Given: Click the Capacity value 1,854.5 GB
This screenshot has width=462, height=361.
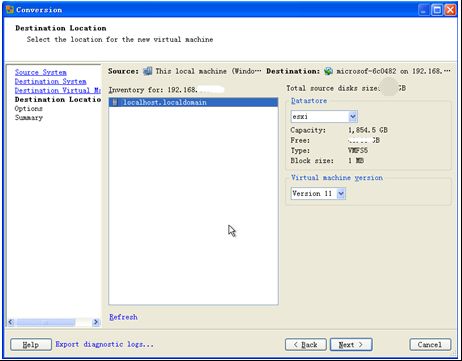Looking at the screenshot, I should 368,130.
